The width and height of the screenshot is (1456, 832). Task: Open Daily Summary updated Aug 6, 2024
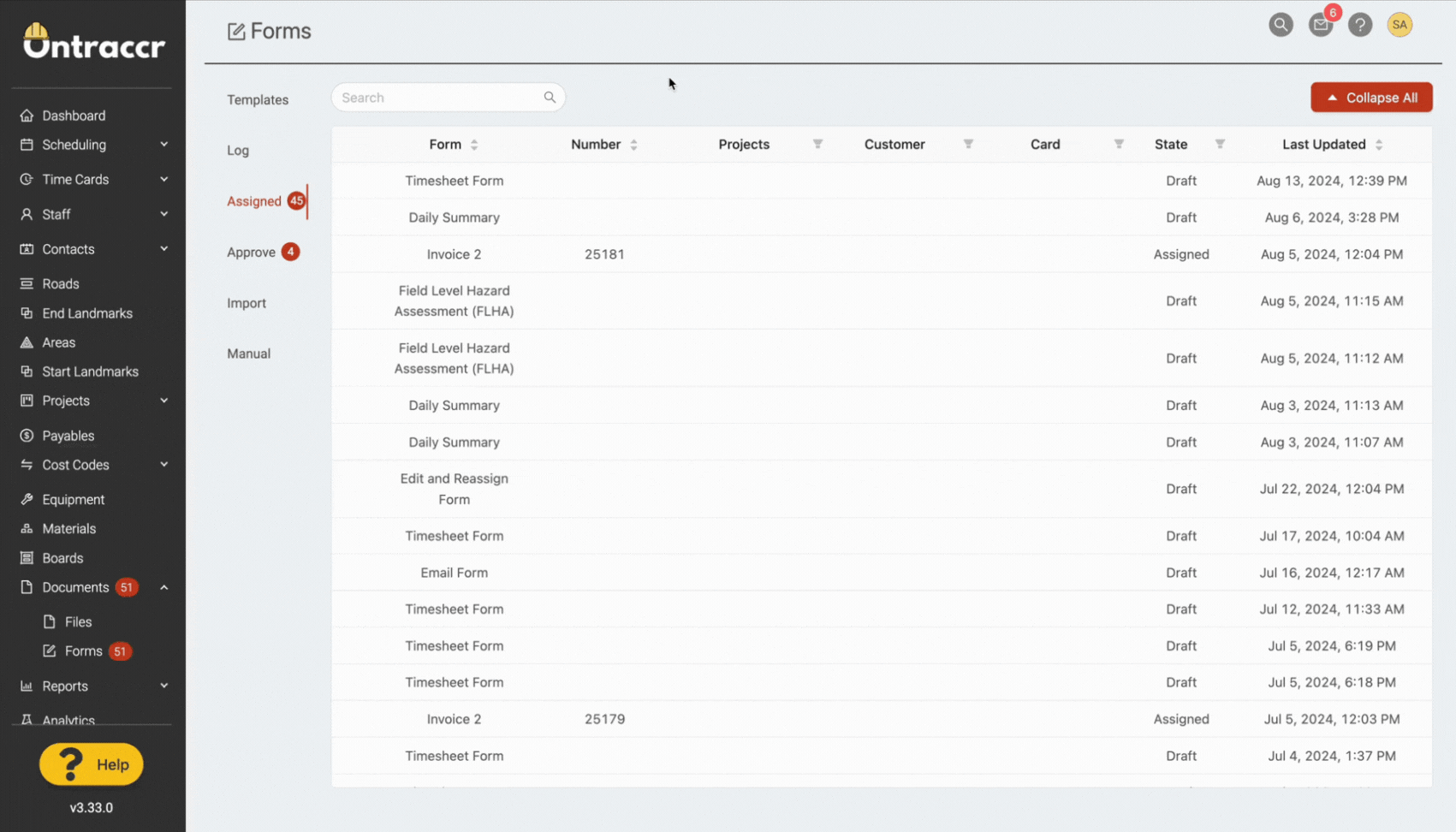coord(882,217)
